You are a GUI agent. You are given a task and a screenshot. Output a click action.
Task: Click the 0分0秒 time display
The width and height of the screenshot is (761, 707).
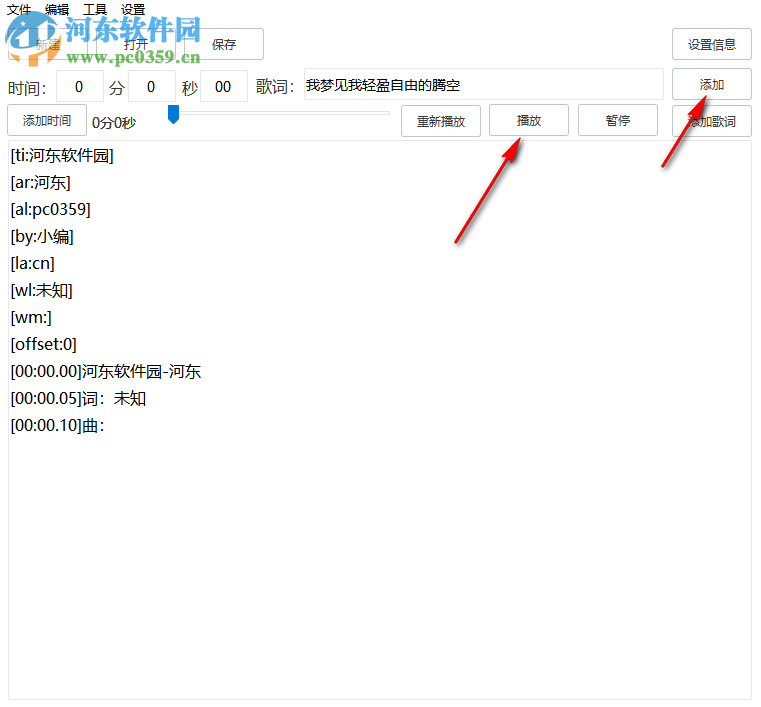[x=114, y=123]
